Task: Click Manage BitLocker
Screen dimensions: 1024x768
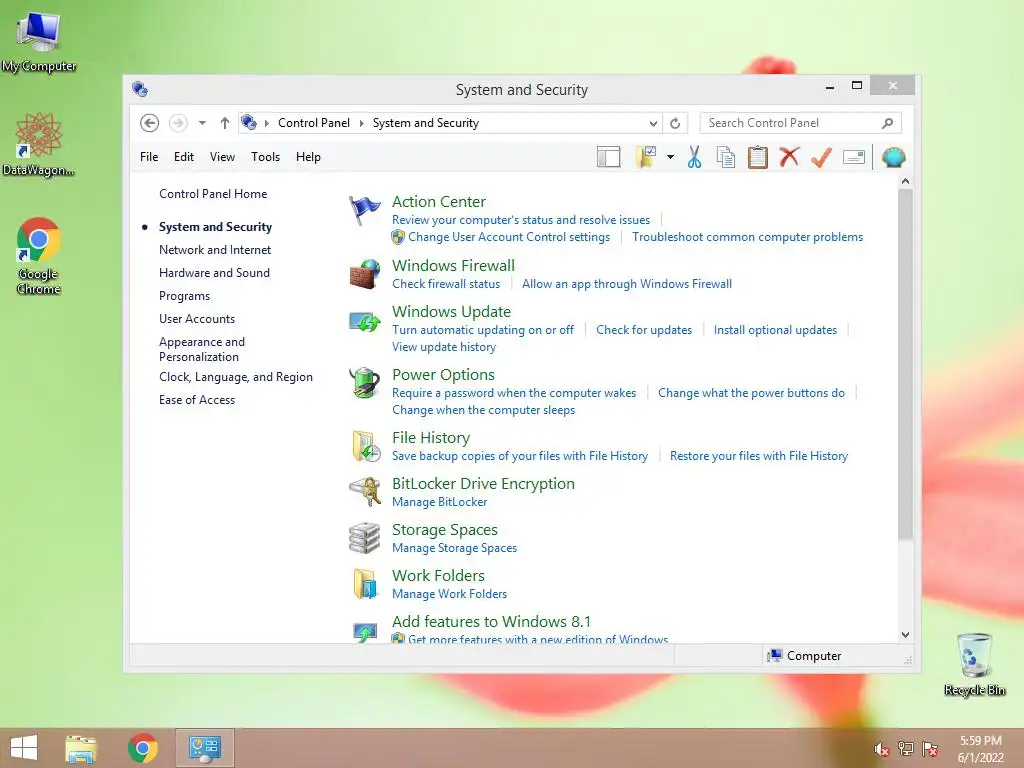Action: pos(440,502)
